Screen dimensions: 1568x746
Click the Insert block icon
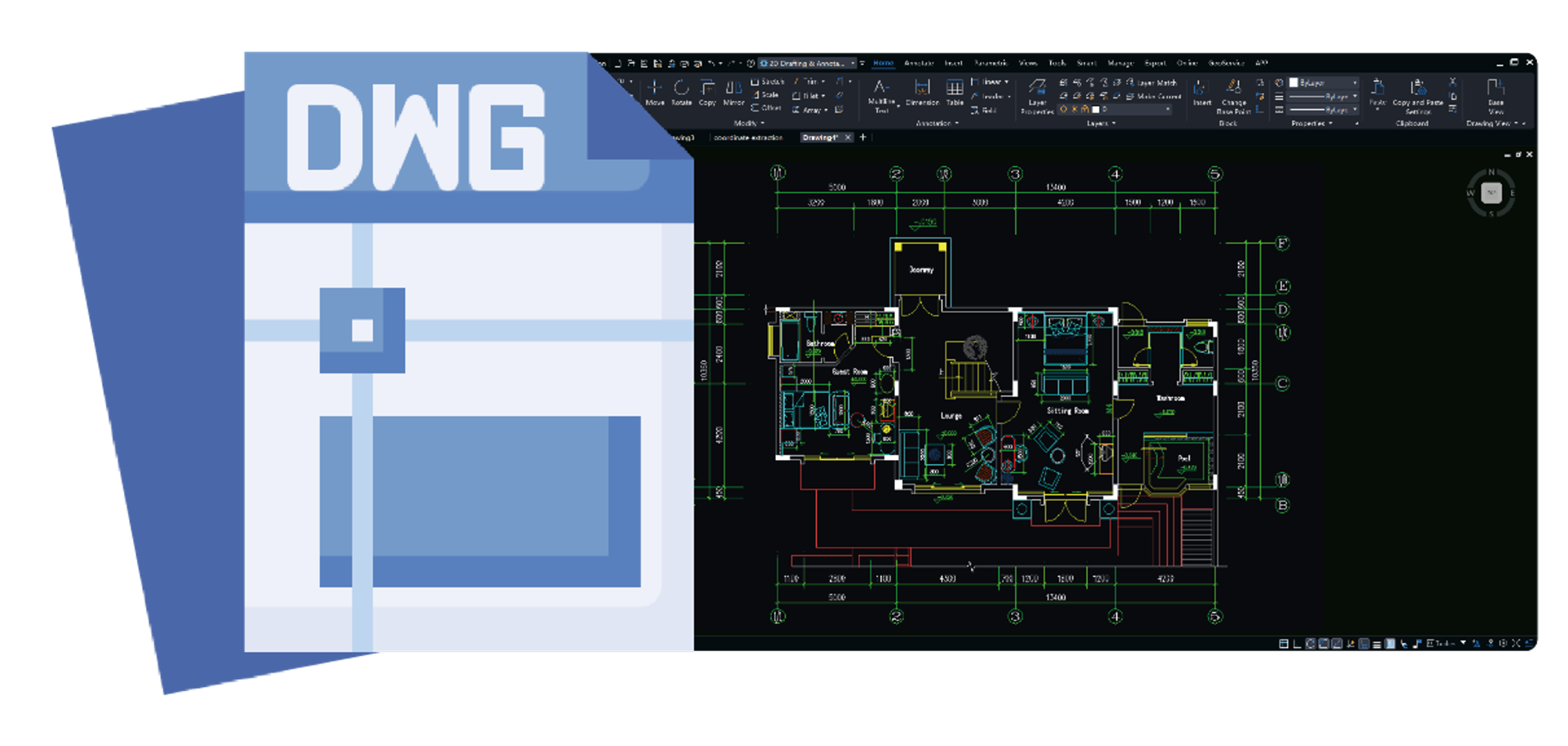pos(1201,93)
